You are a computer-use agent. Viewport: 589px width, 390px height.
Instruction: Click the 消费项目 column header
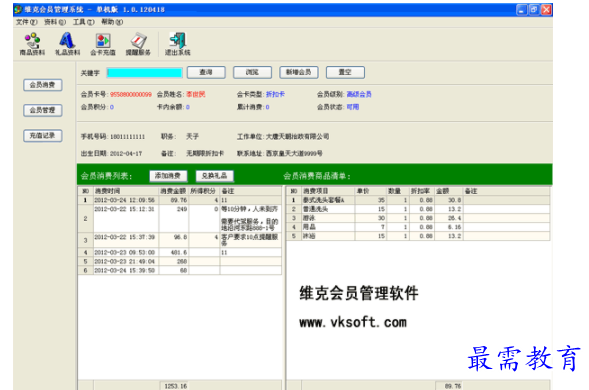click(x=328, y=191)
